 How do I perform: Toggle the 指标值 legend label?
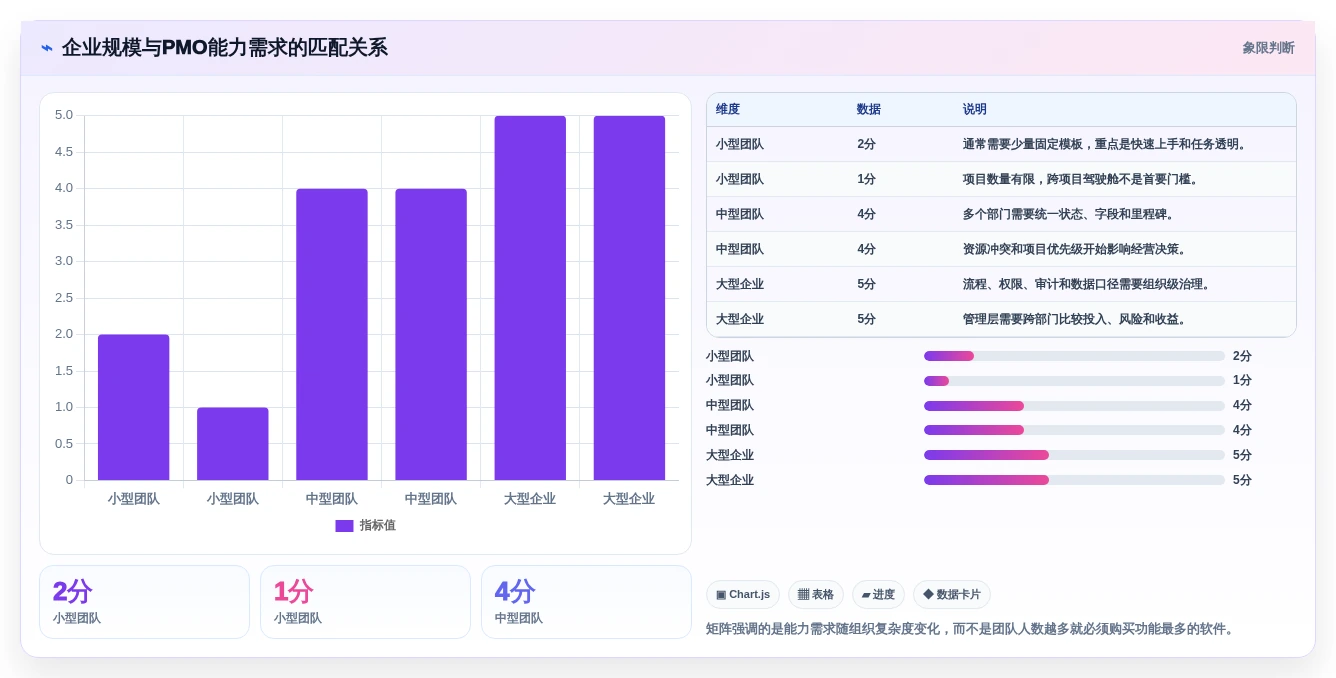tap(378, 526)
